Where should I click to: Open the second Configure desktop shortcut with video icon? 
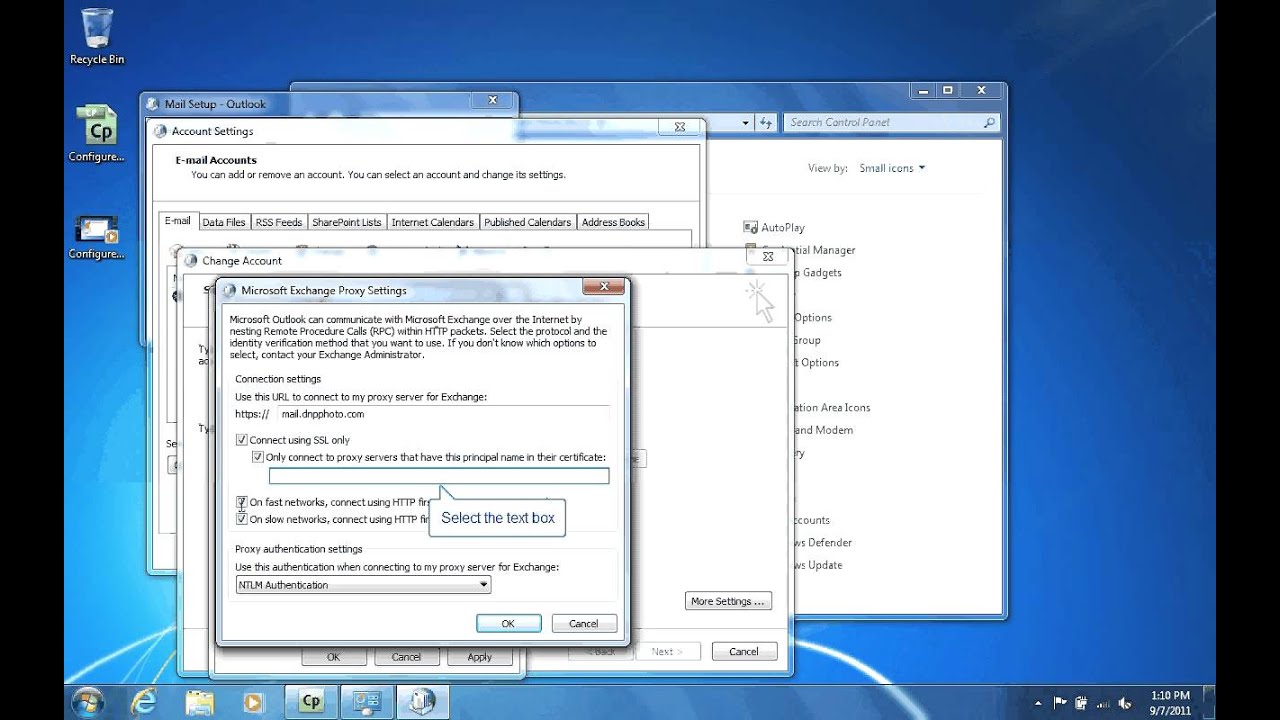(97, 237)
